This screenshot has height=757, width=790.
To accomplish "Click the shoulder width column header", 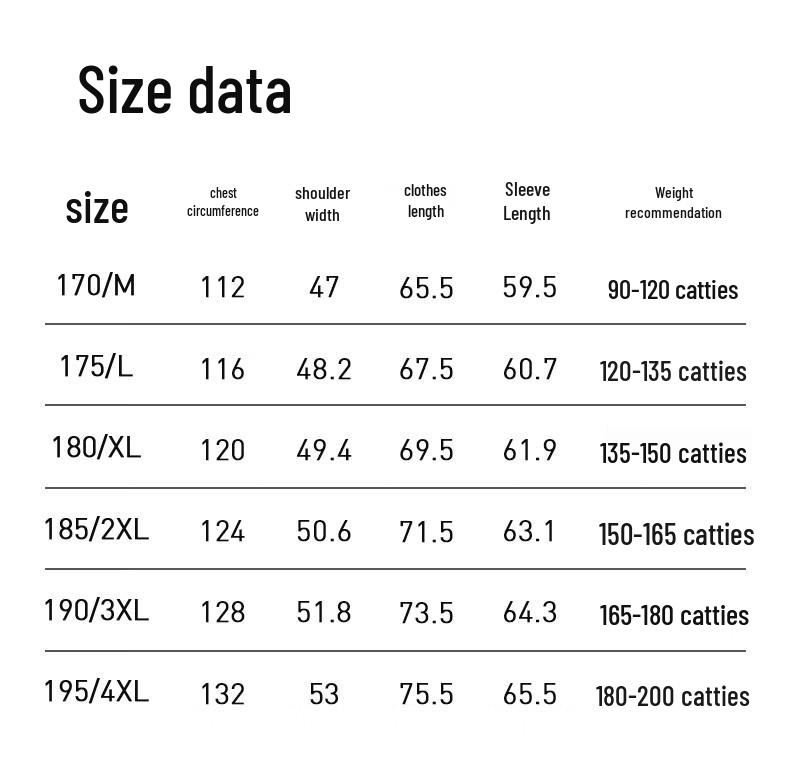I will point(322,204).
